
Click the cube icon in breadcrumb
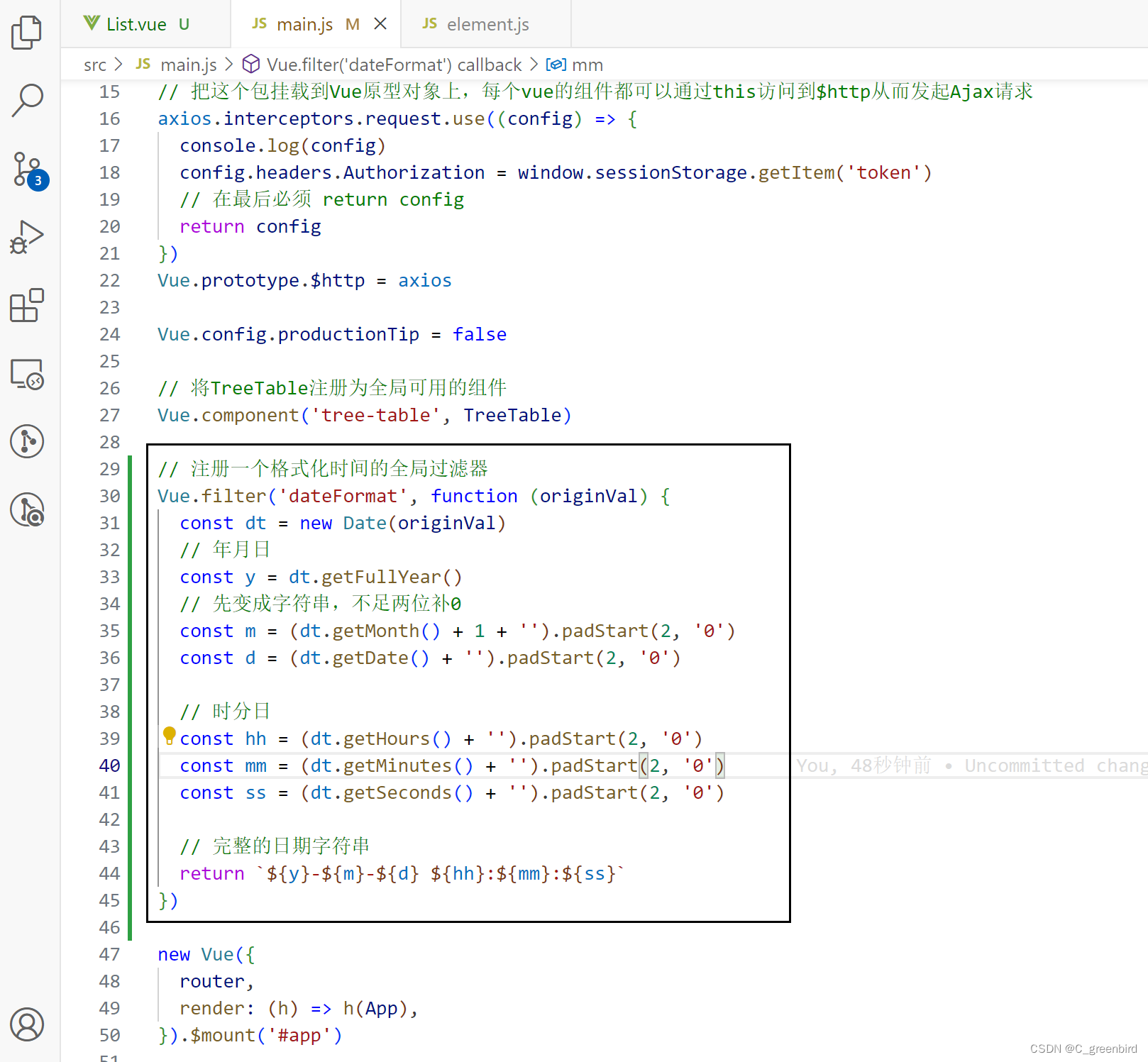250,65
